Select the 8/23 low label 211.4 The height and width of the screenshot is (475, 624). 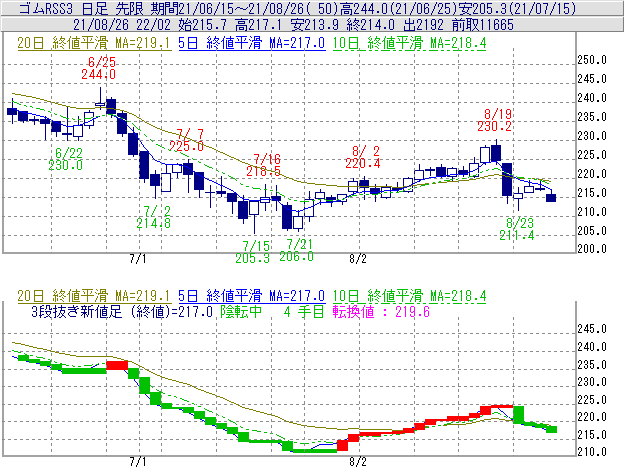[x=517, y=229]
